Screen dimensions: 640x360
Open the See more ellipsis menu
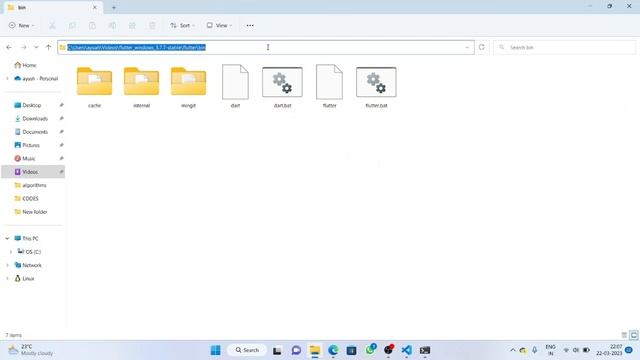[x=250, y=25]
